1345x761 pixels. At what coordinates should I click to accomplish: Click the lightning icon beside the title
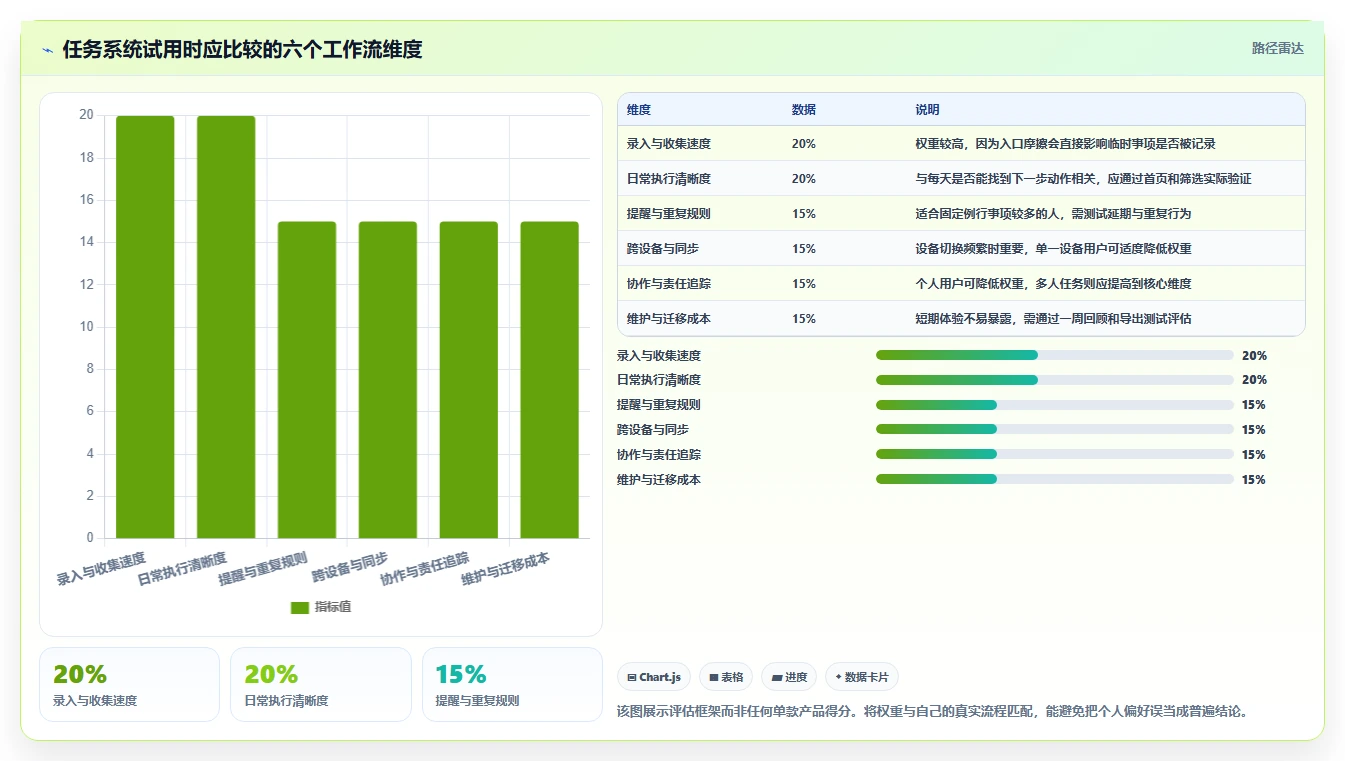(x=48, y=50)
